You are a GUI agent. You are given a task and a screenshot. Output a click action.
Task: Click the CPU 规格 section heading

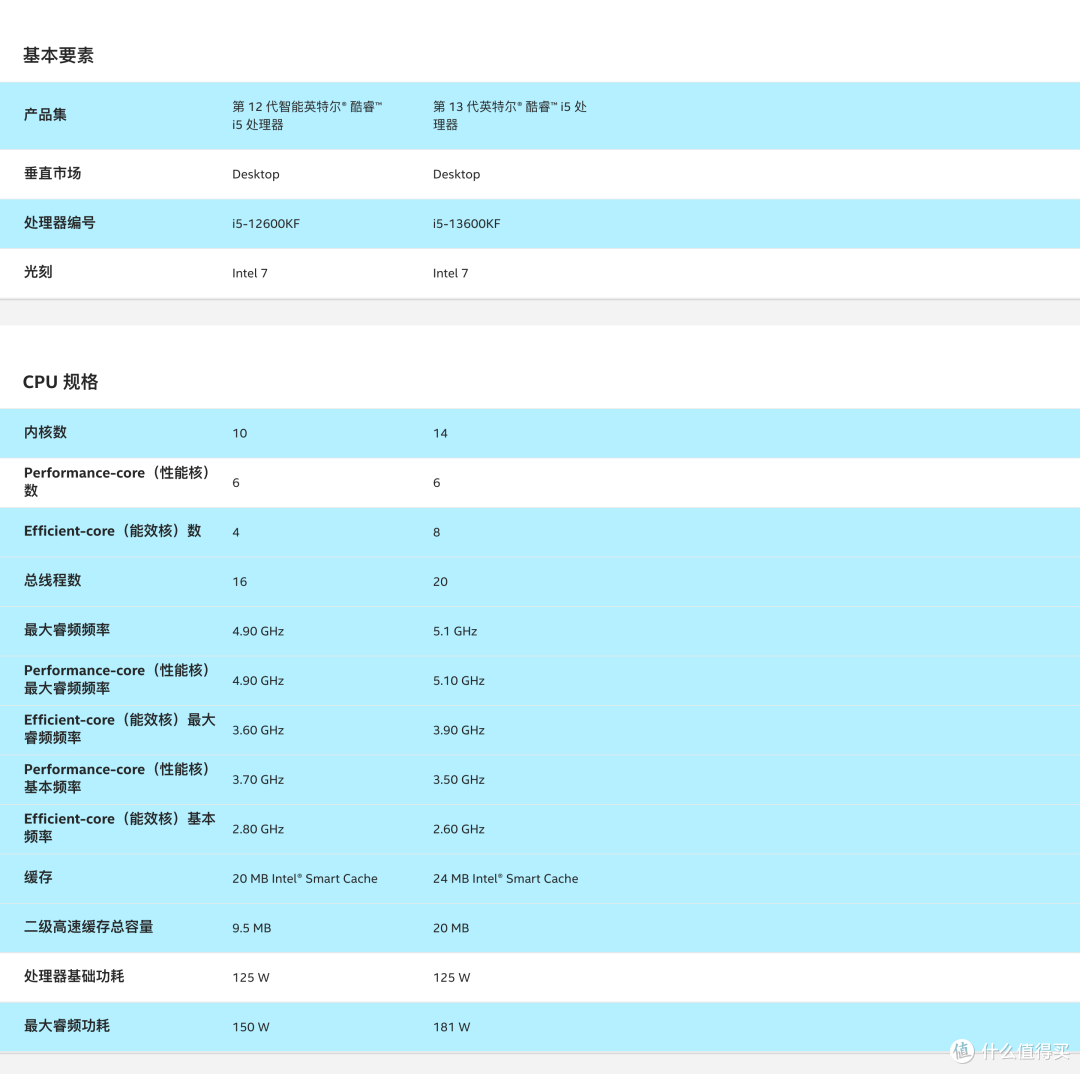(61, 382)
